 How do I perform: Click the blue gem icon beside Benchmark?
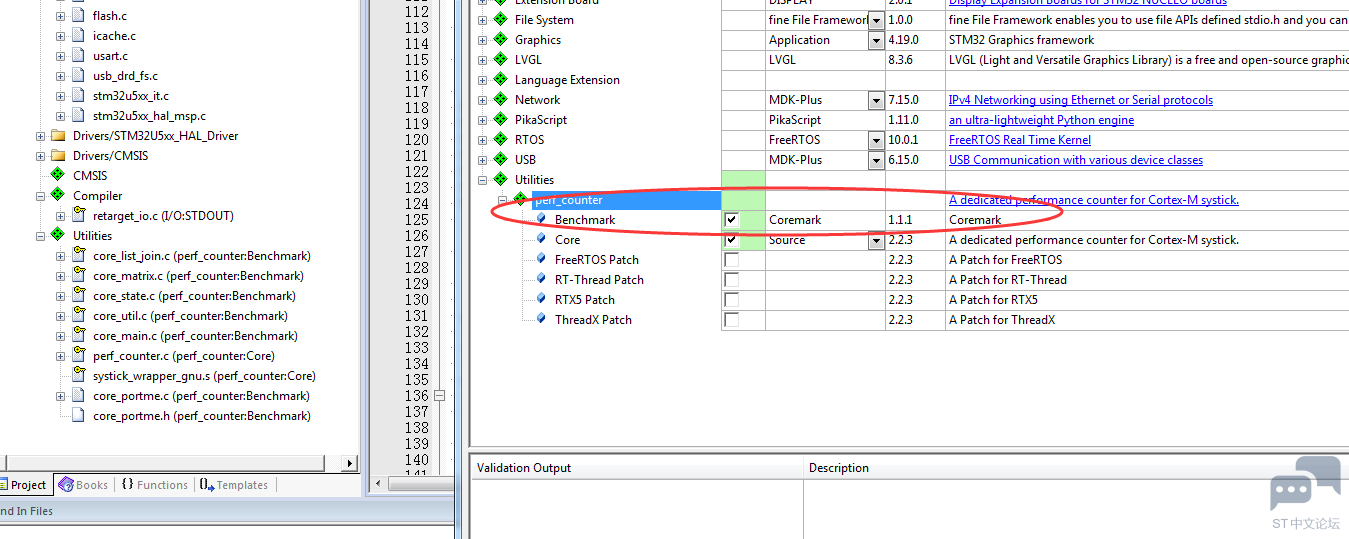pos(542,219)
